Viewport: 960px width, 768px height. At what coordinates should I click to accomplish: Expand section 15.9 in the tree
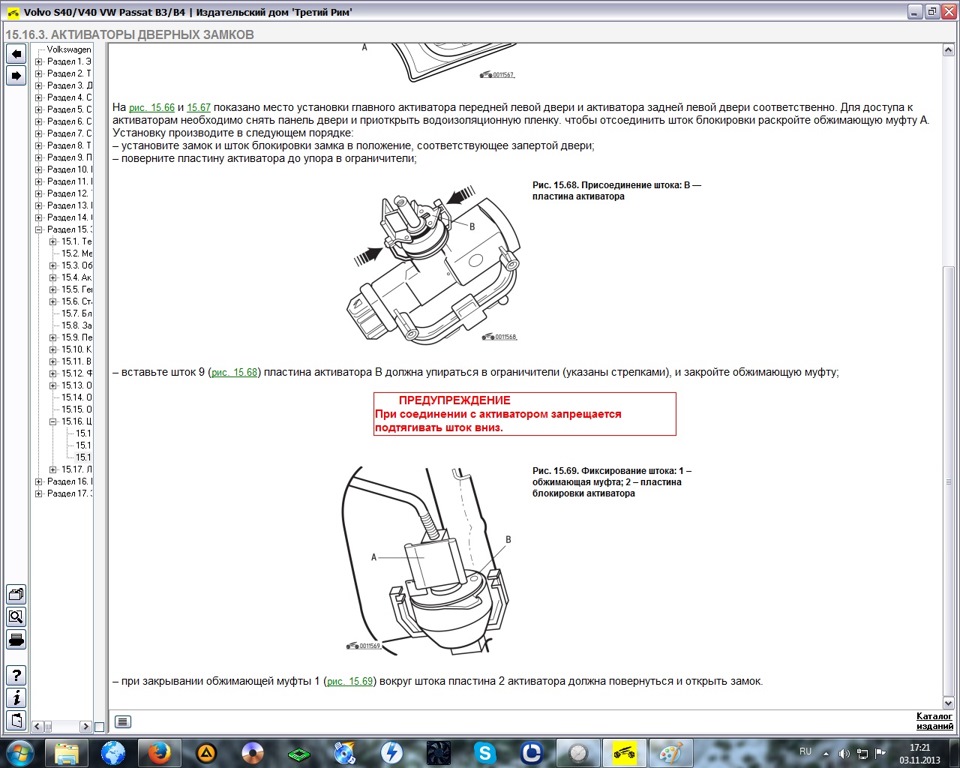tap(53, 337)
